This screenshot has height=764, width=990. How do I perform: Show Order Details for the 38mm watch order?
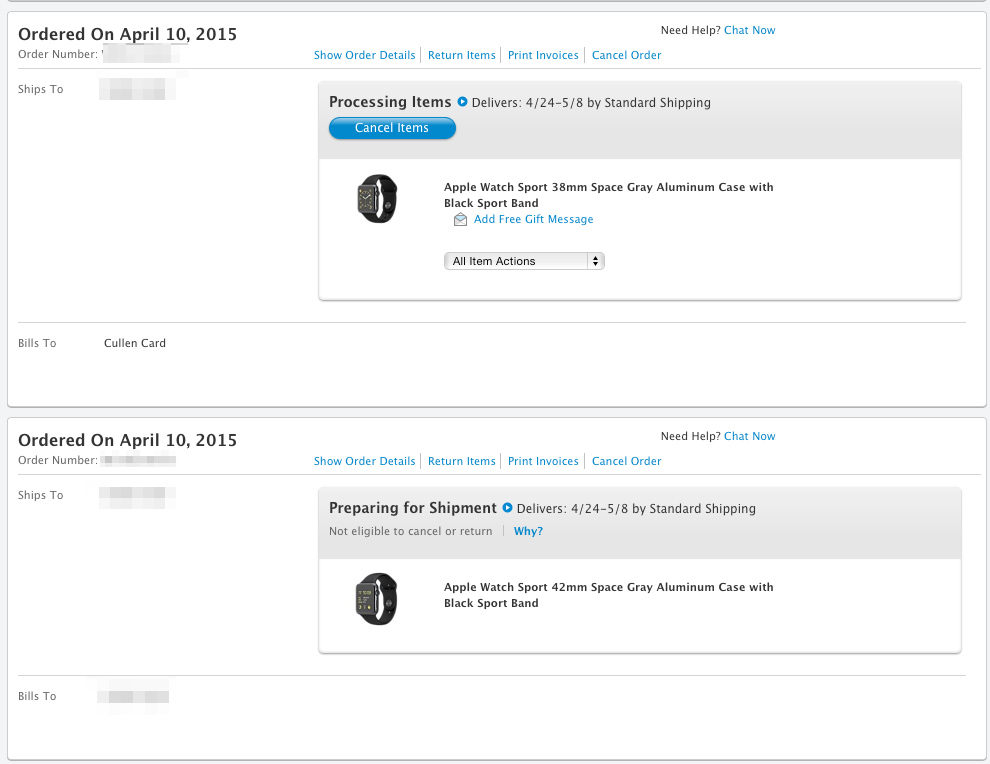pyautogui.click(x=364, y=55)
